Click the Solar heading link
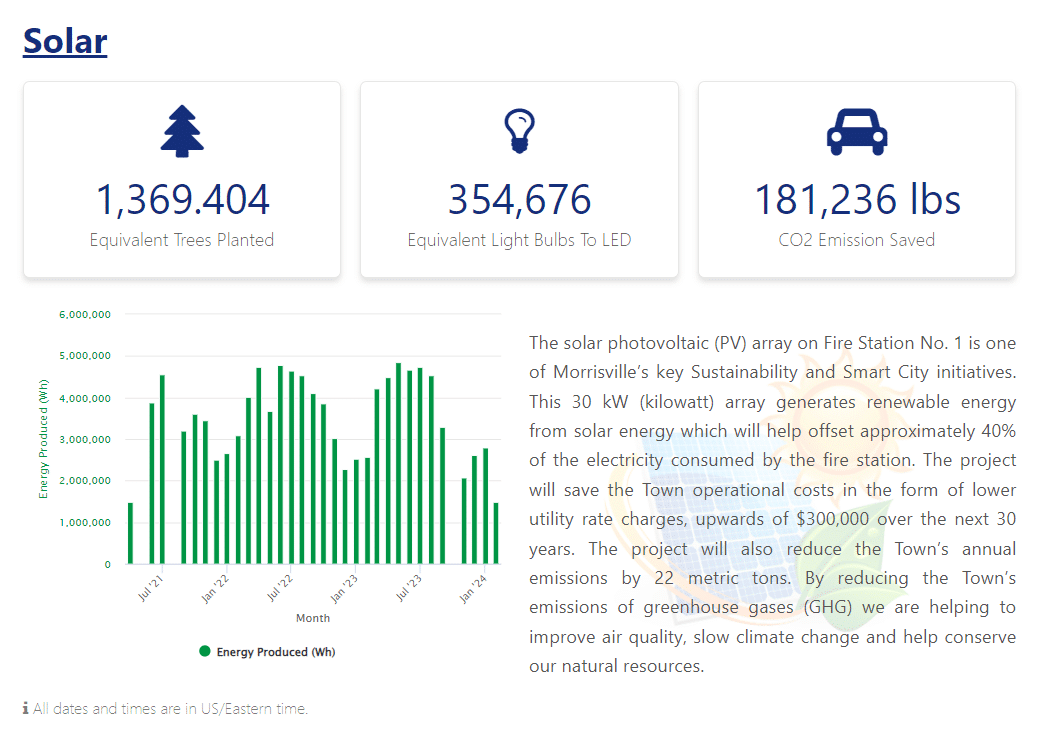Viewport: 1046px width, 733px height. (65, 41)
